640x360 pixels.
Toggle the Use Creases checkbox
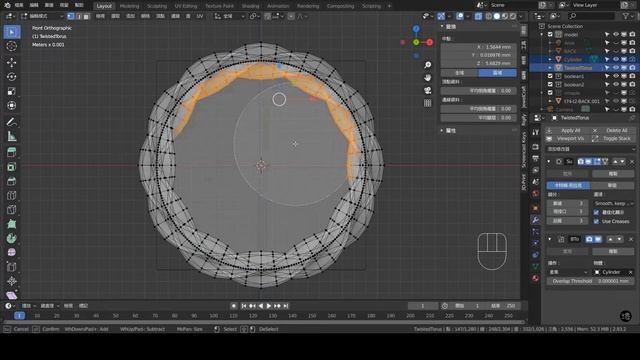[596, 221]
